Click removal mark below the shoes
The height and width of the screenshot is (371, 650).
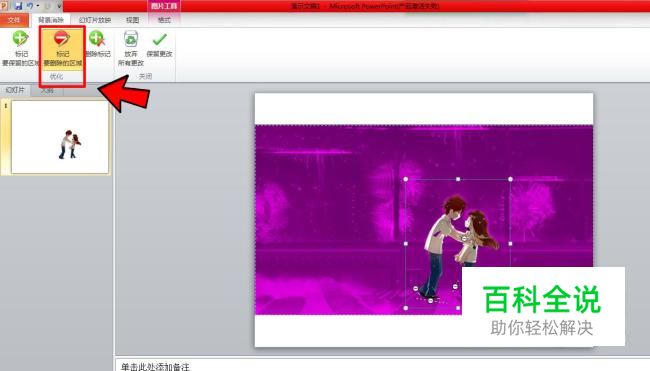(431, 301)
